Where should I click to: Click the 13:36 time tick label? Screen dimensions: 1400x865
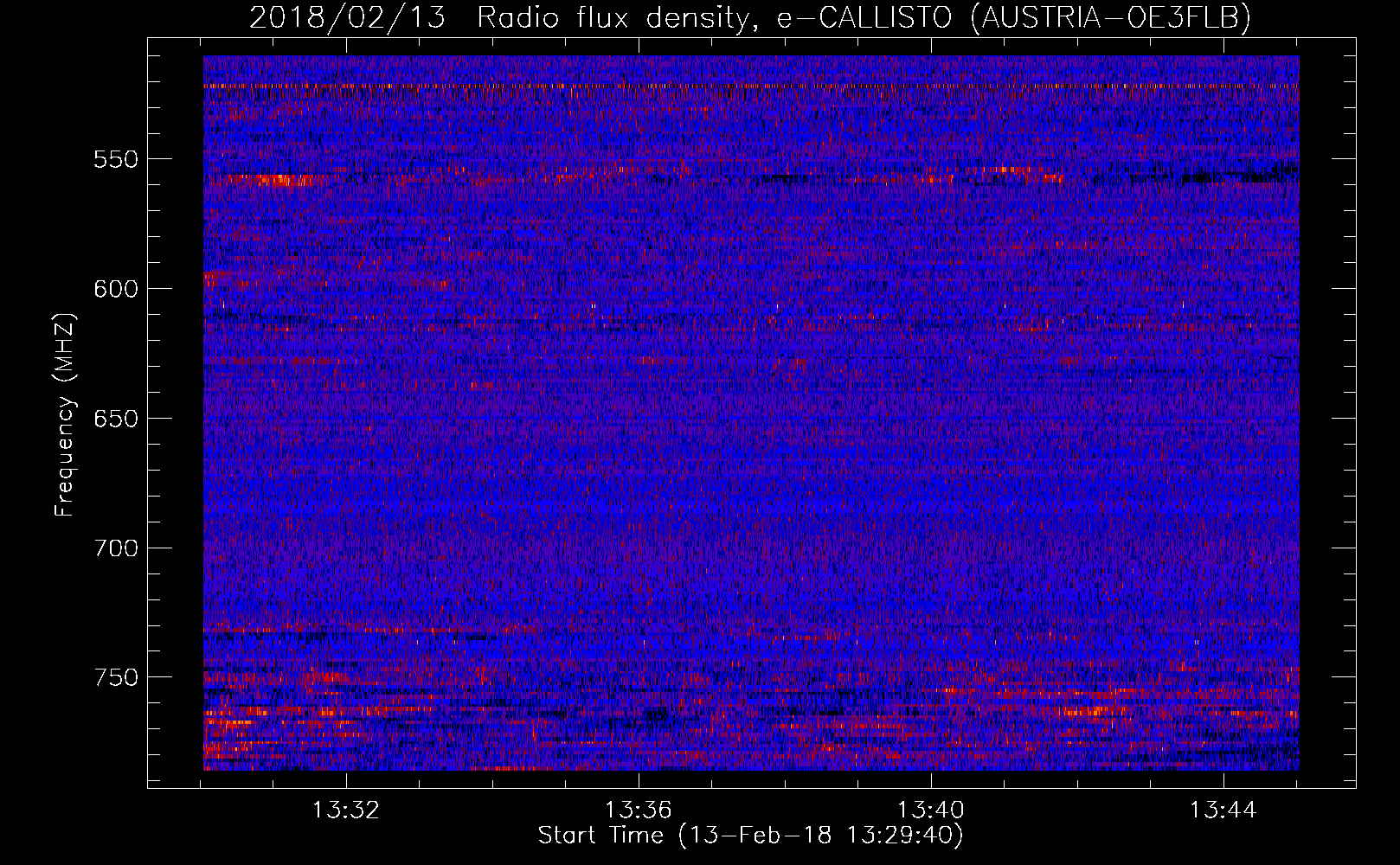[x=639, y=811]
